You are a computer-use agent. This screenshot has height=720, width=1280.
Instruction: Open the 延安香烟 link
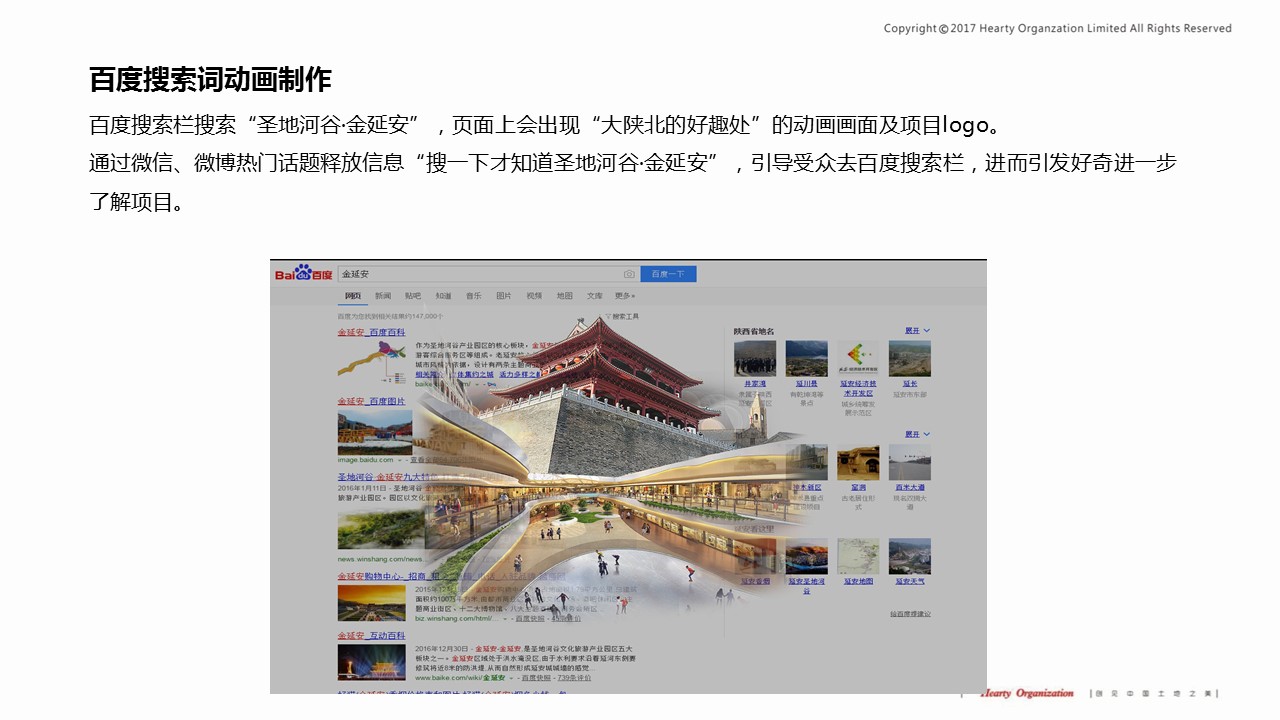click(x=755, y=581)
